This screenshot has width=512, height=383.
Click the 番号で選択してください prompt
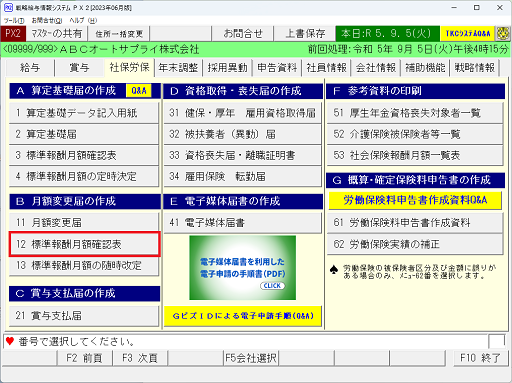[x=76, y=341]
